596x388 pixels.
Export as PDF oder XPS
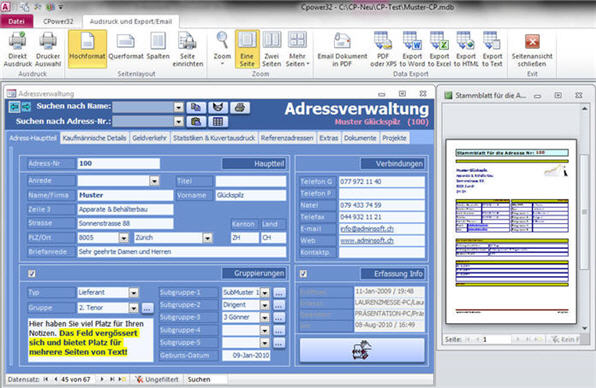[383, 49]
